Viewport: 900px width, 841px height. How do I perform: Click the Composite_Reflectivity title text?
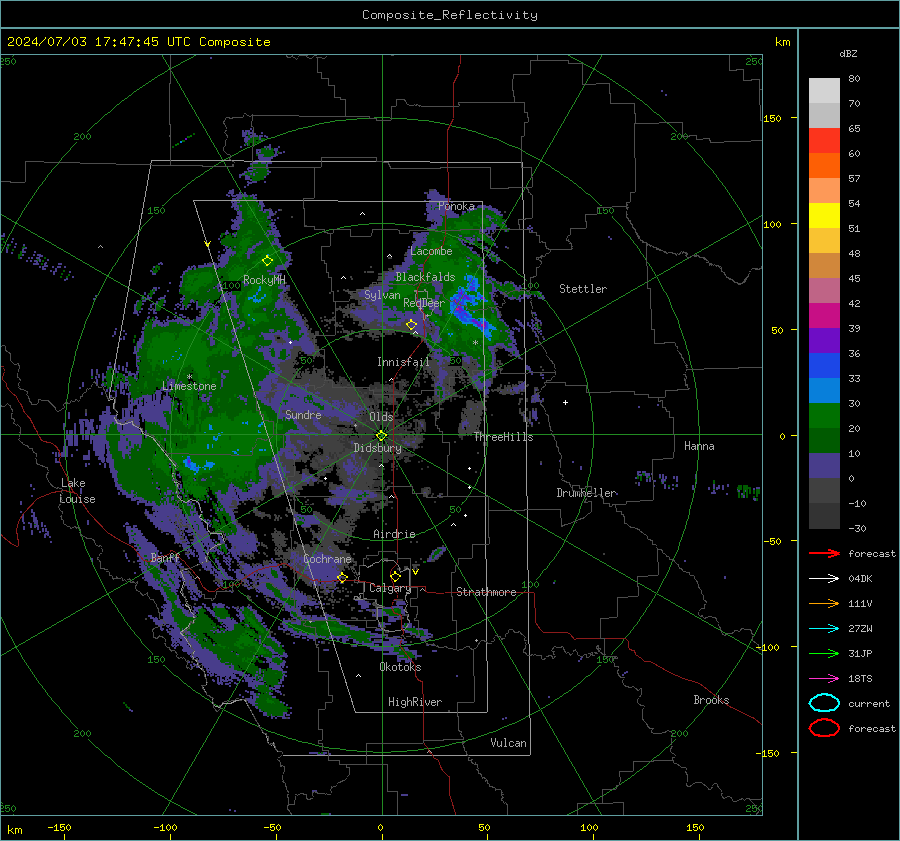coord(450,15)
